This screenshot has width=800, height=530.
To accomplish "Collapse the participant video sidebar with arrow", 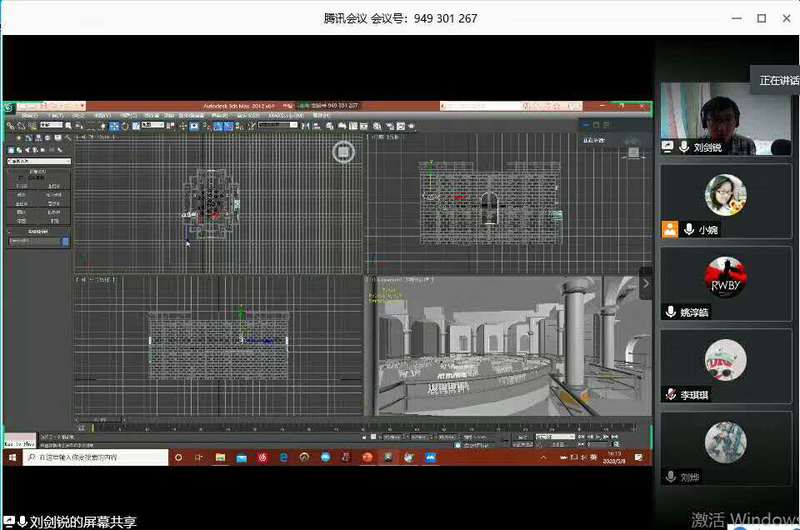I will click(646, 283).
